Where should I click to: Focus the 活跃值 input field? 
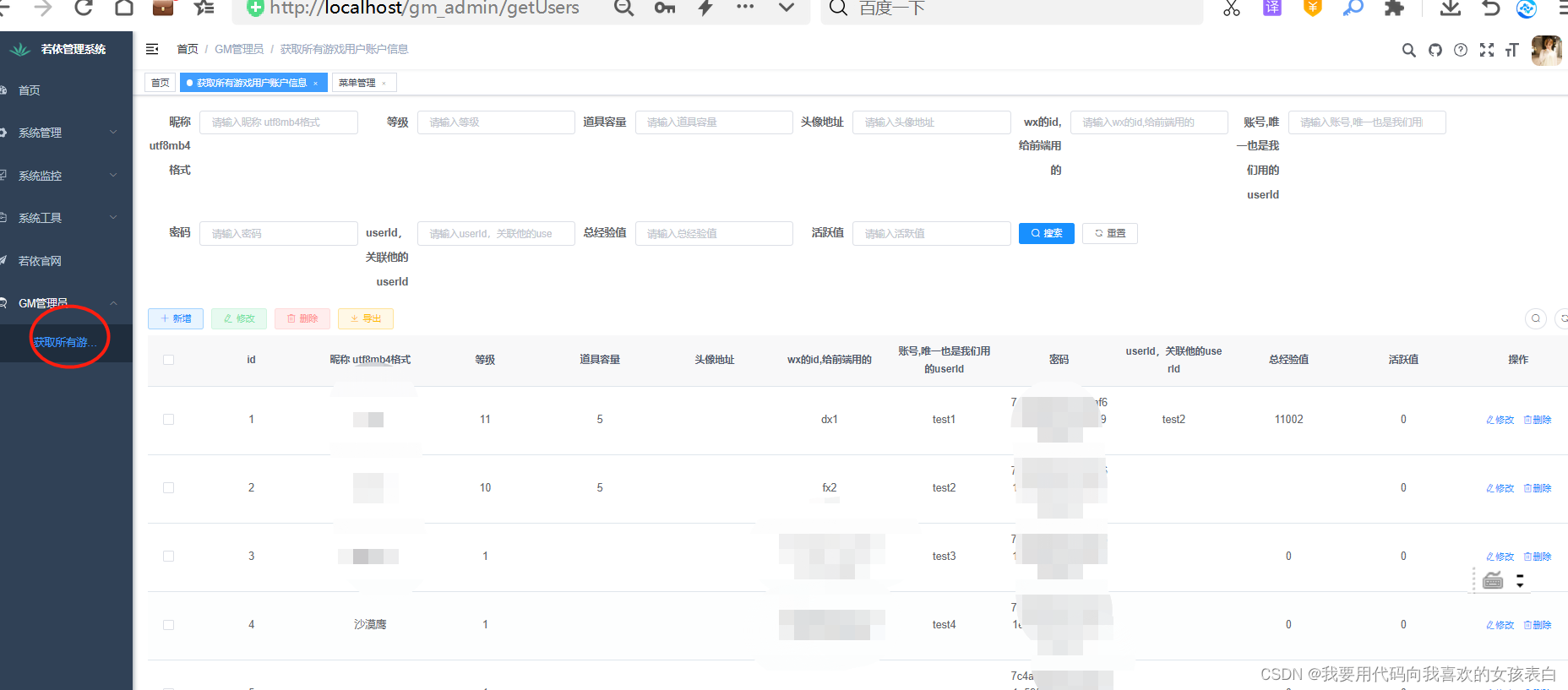932,233
